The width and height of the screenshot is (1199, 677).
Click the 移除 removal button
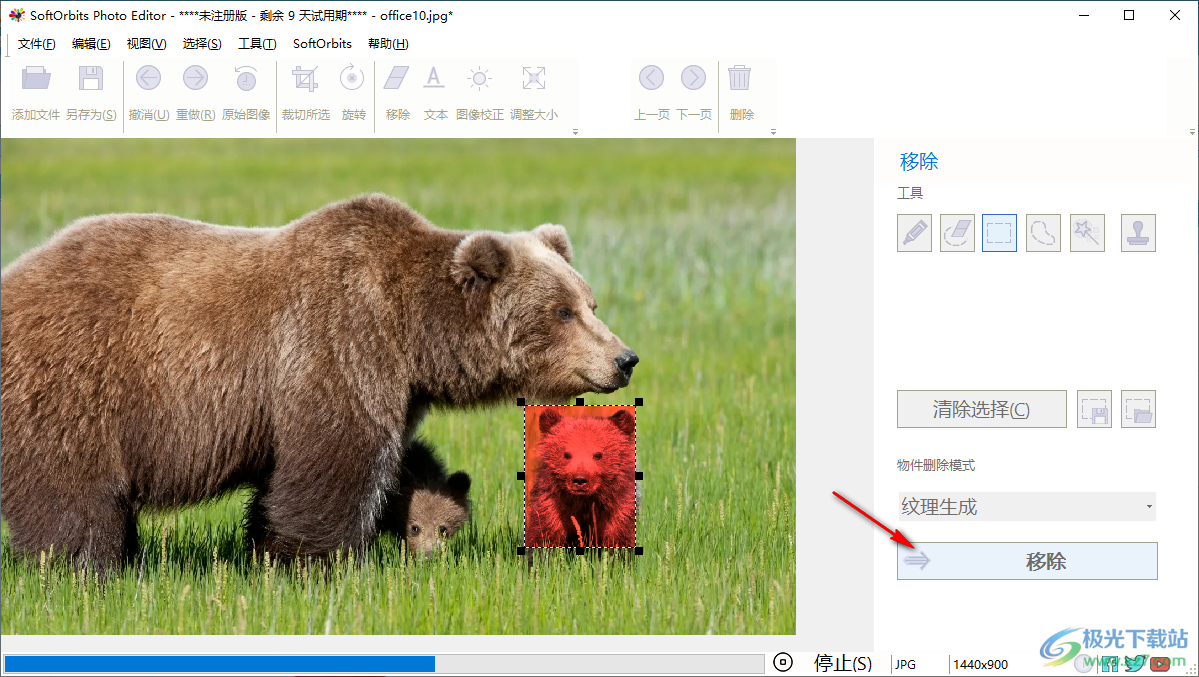pos(1027,561)
